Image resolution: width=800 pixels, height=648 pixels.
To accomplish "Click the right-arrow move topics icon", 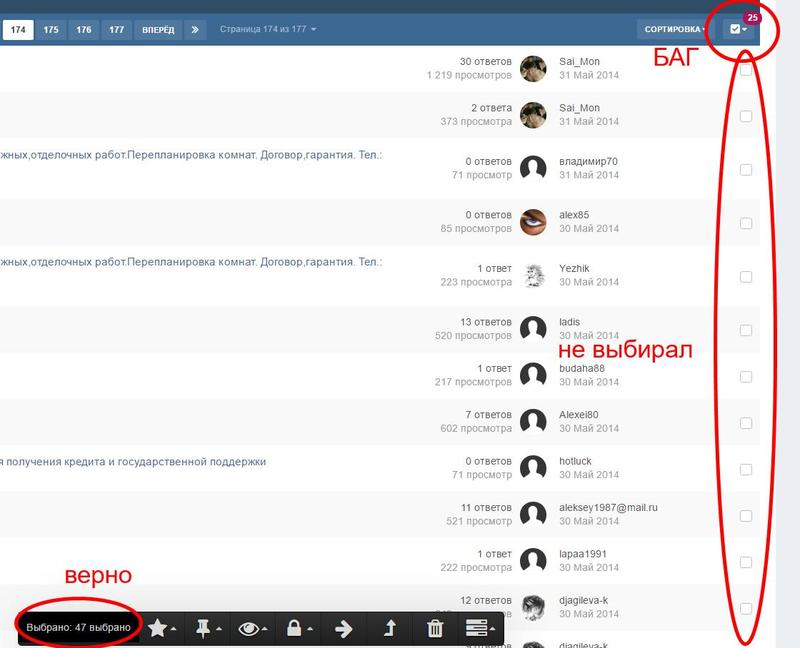I will coord(343,628).
